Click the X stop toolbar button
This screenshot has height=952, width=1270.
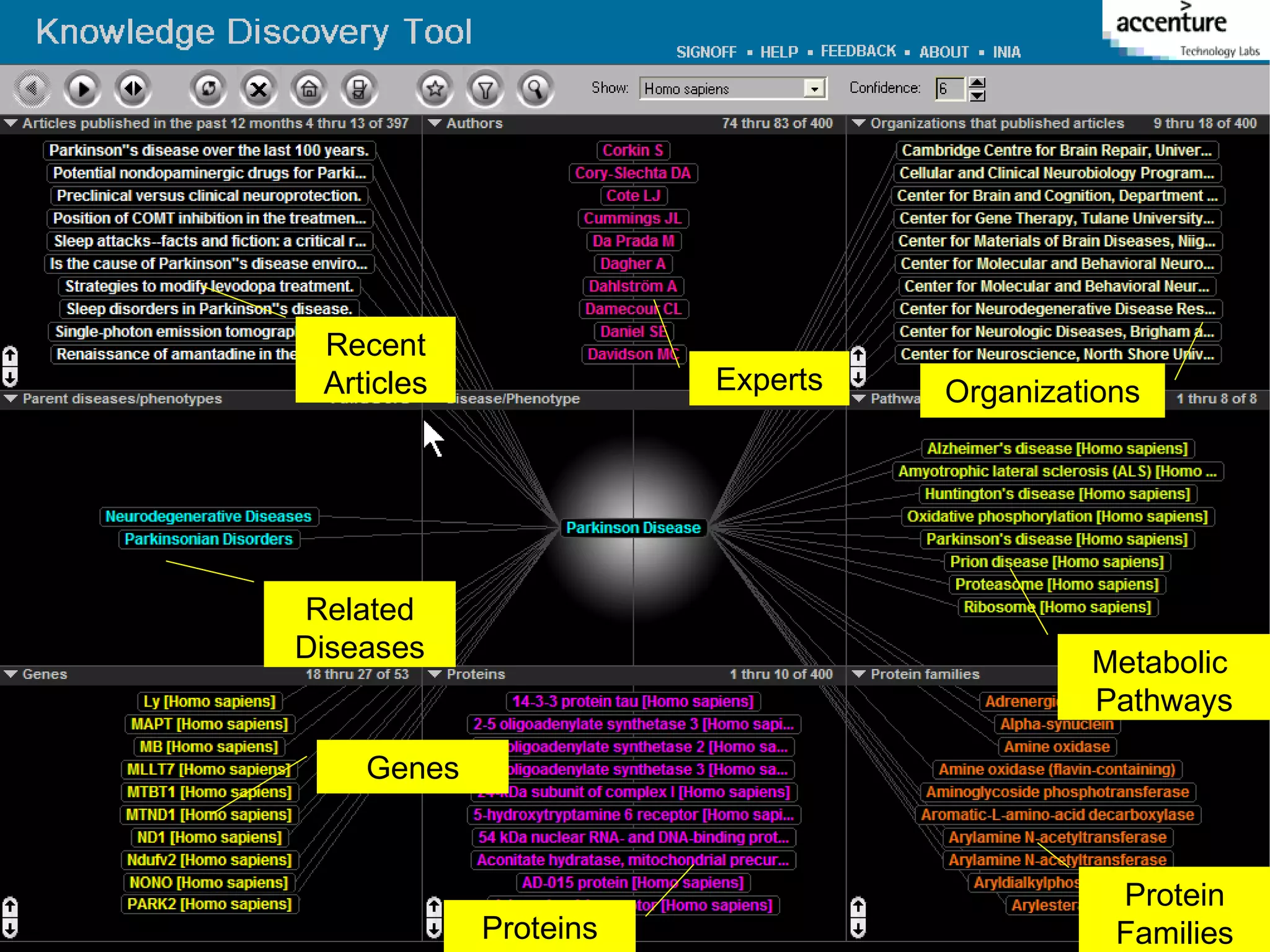[259, 89]
